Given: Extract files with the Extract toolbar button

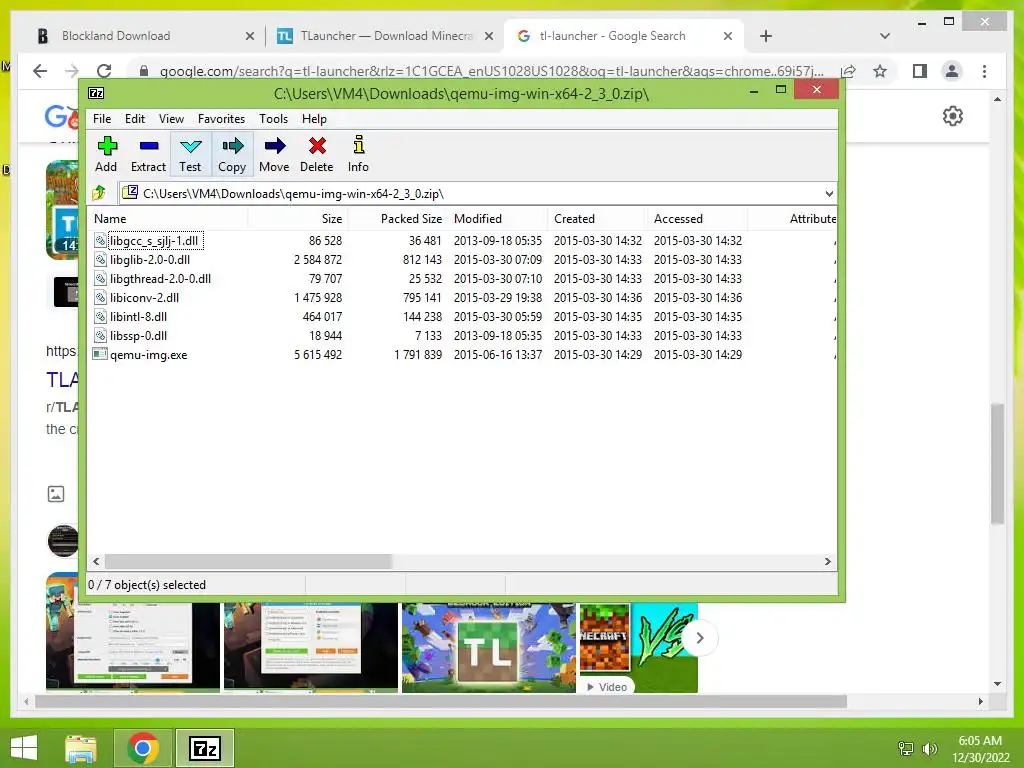Looking at the screenshot, I should click(148, 154).
